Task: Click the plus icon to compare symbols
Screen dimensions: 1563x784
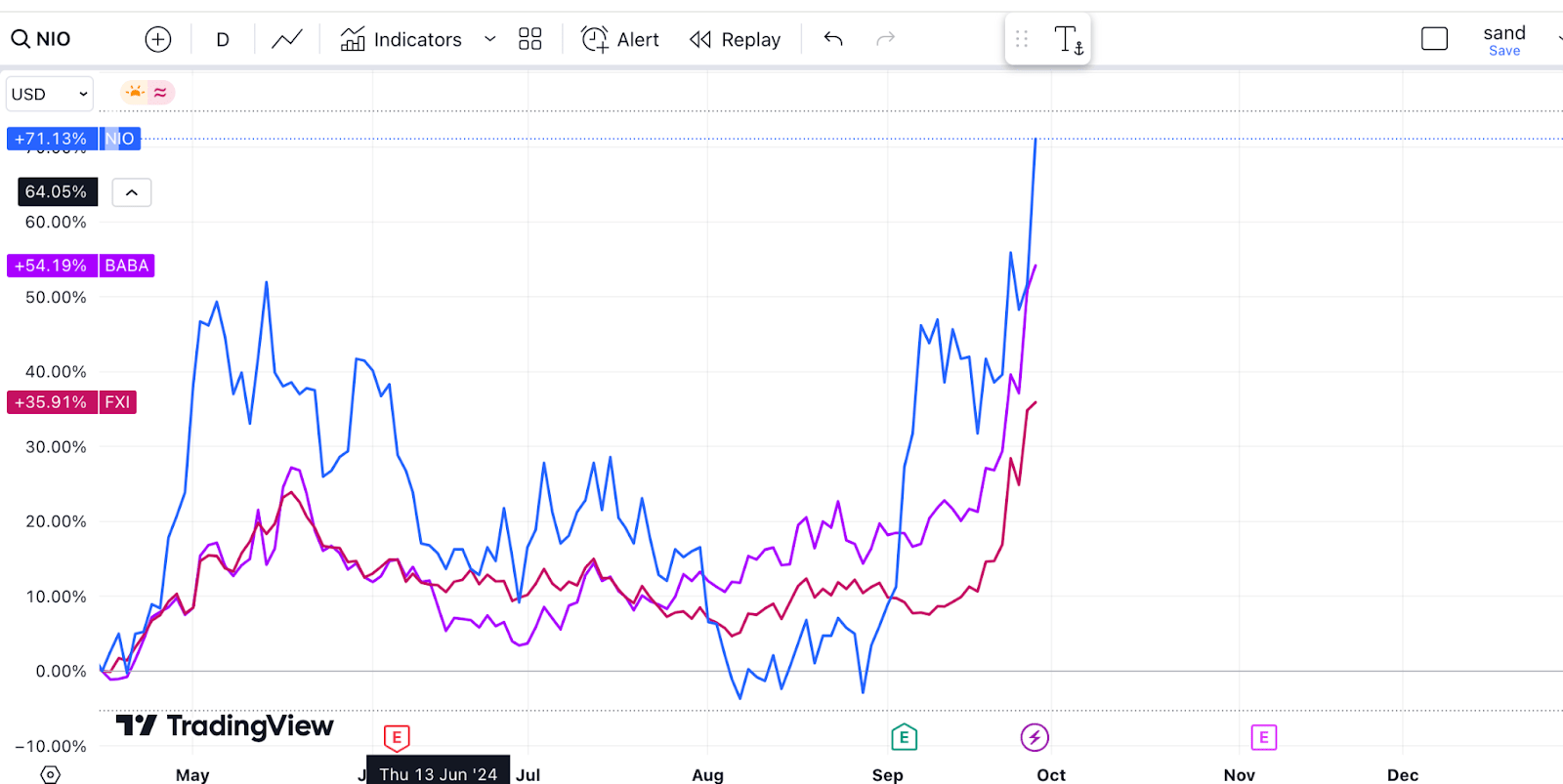Action: [158, 39]
